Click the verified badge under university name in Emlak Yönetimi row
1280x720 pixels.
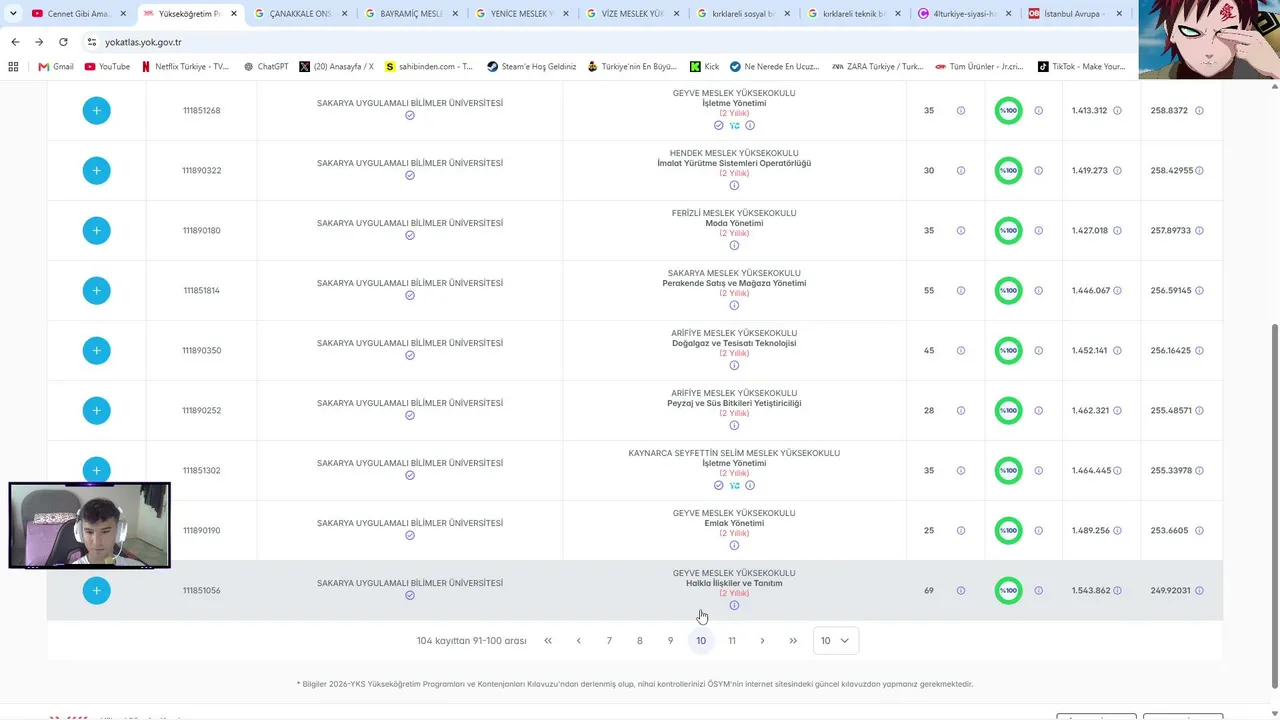tap(410, 535)
